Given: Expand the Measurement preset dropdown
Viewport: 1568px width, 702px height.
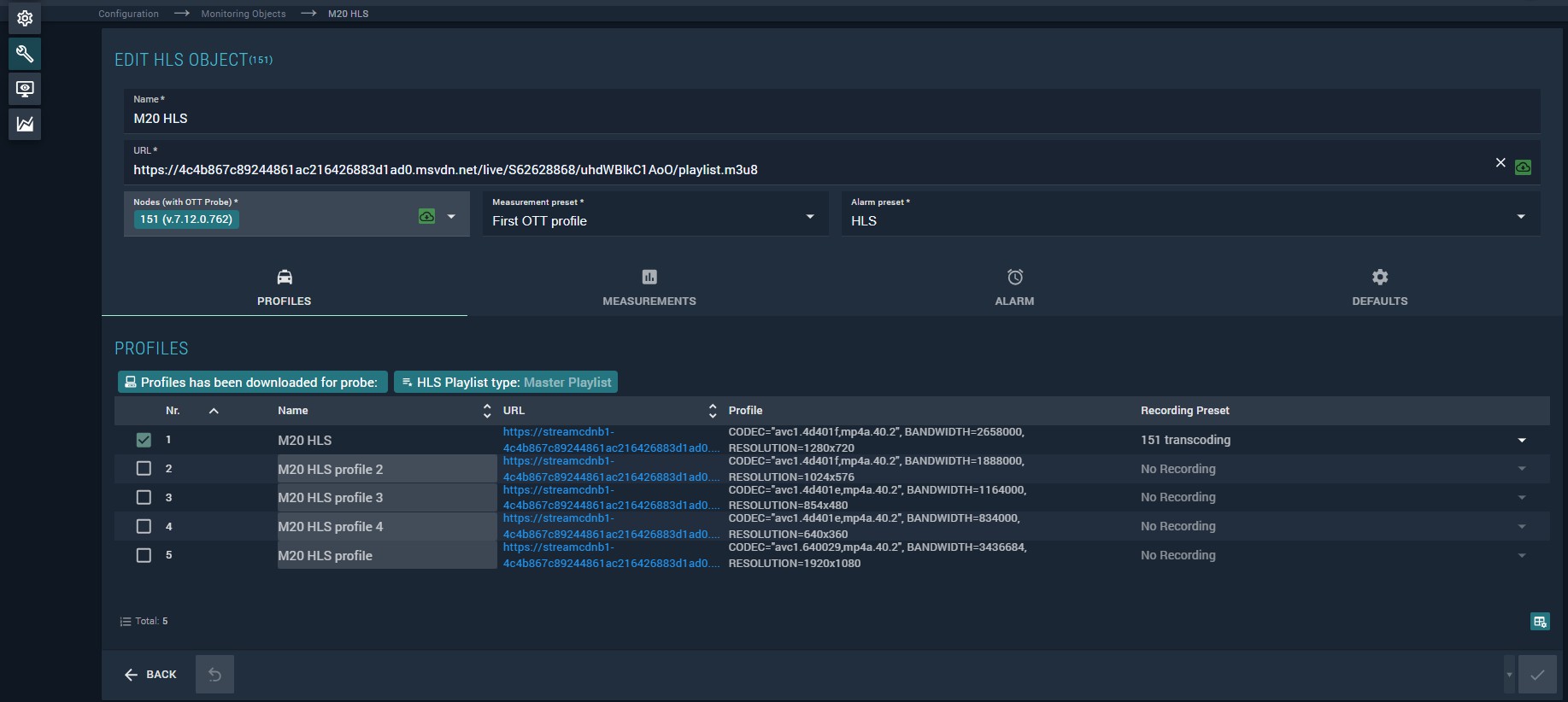Looking at the screenshot, I should click(809, 217).
